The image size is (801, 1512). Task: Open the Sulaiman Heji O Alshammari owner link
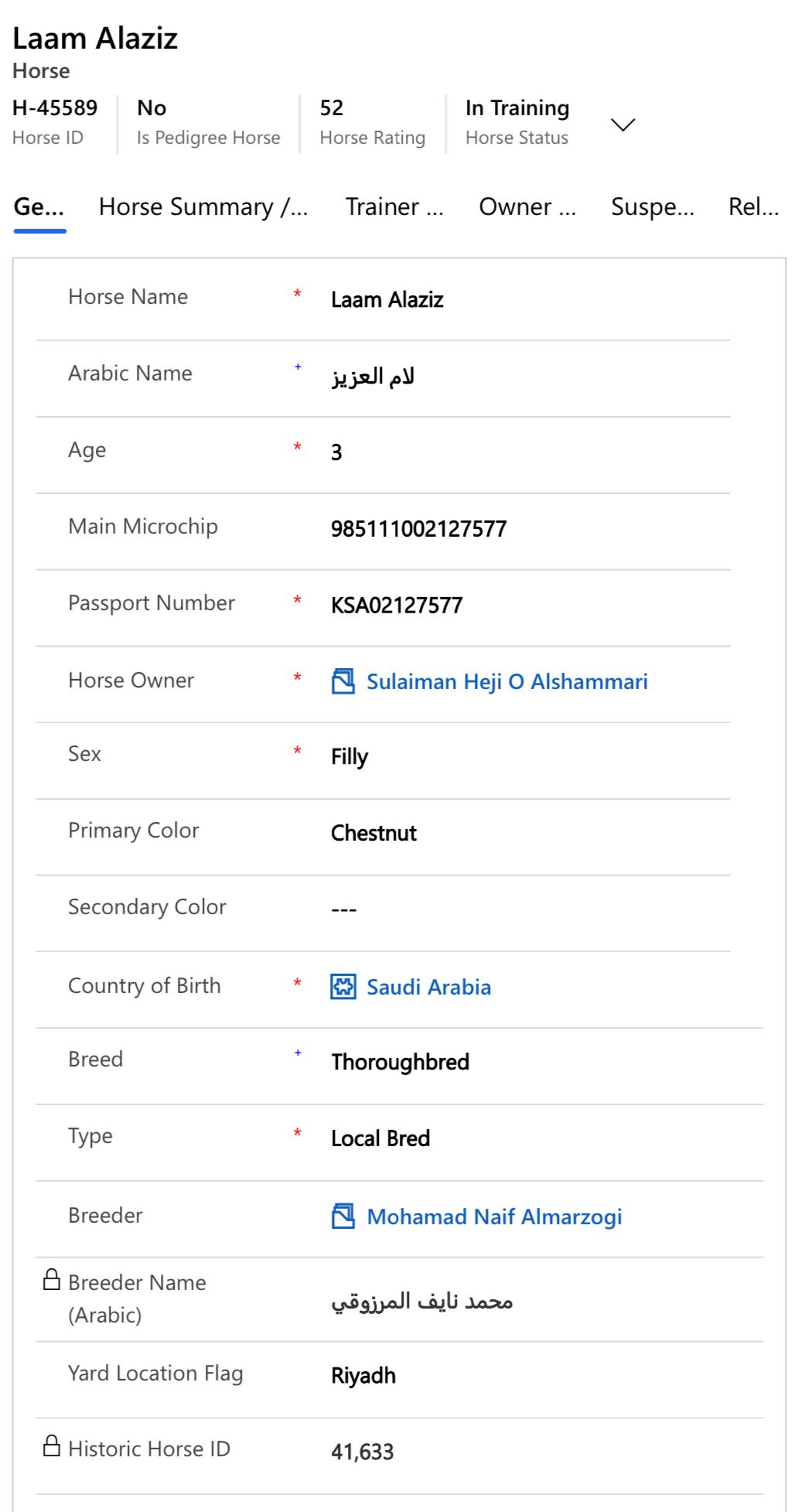pos(507,681)
